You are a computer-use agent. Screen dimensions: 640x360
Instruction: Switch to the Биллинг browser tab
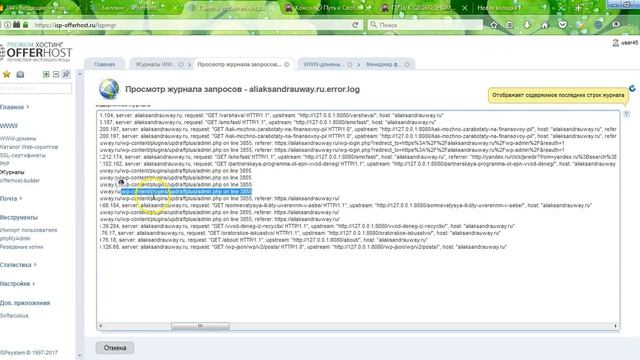129,8
